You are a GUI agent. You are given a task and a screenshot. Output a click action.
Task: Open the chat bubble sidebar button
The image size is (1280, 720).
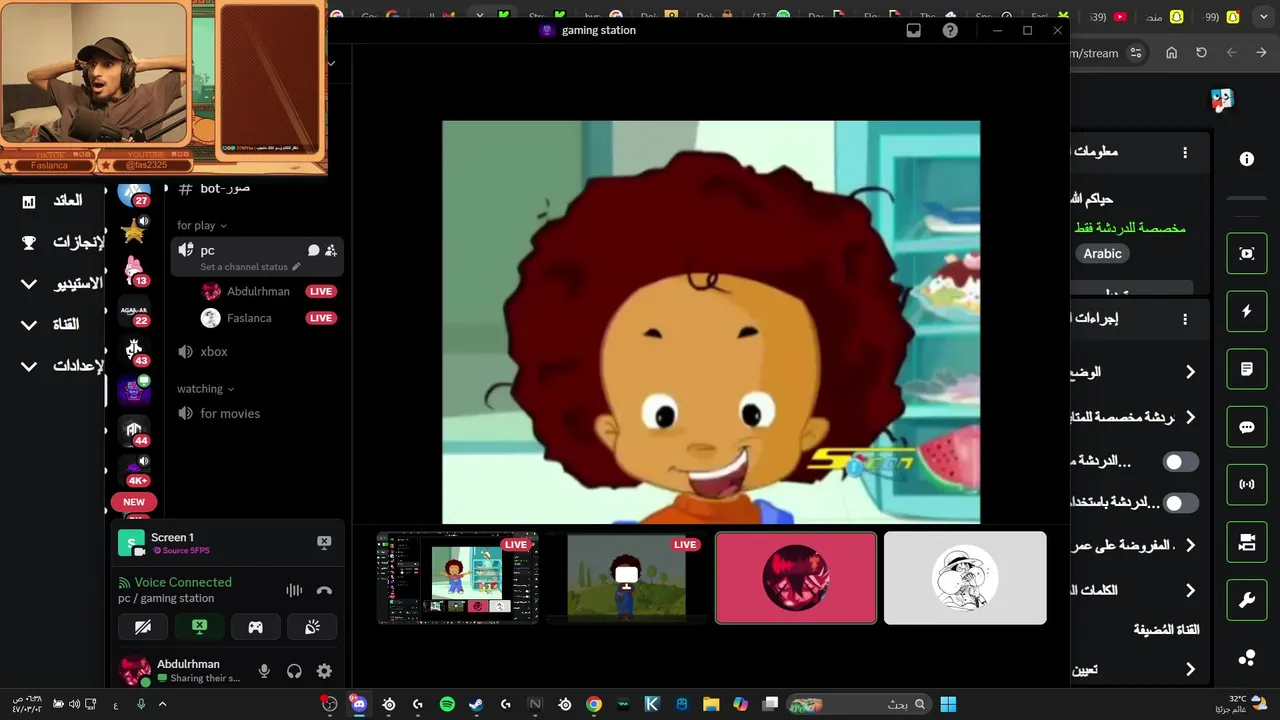click(1247, 427)
